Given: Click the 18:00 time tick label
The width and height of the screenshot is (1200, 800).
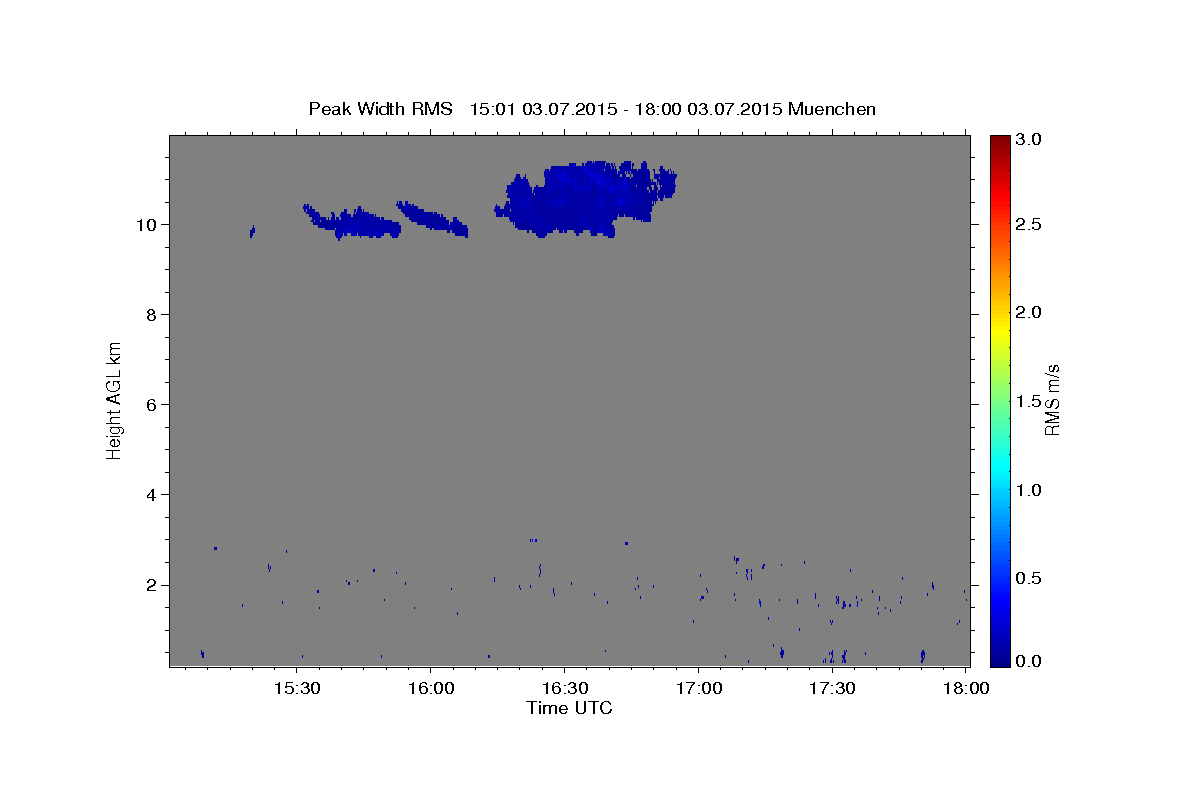Looking at the screenshot, I should 966,689.
